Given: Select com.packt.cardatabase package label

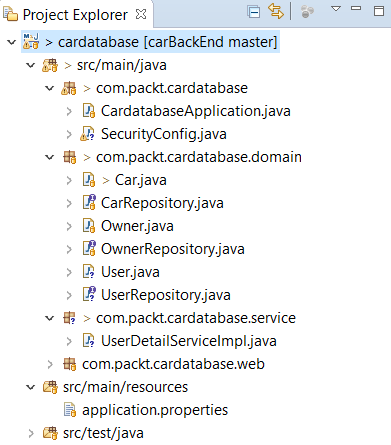Looking at the screenshot, I should (172, 88).
